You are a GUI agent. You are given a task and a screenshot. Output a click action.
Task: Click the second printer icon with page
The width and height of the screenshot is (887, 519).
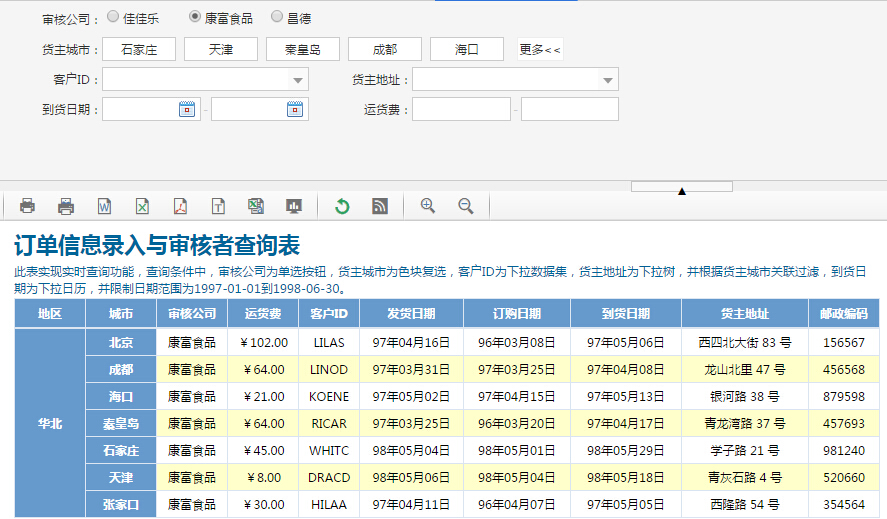pyautogui.click(x=66, y=206)
